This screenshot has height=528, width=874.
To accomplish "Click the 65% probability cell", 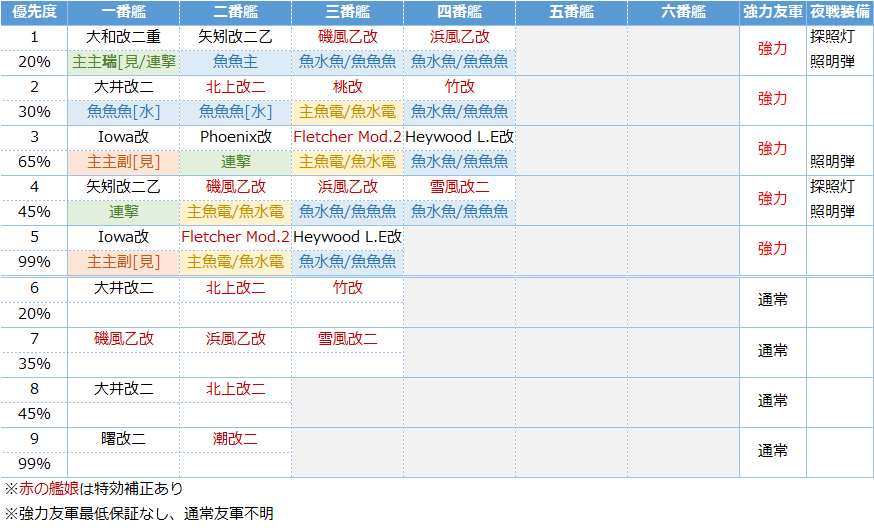I will pos(34,162).
